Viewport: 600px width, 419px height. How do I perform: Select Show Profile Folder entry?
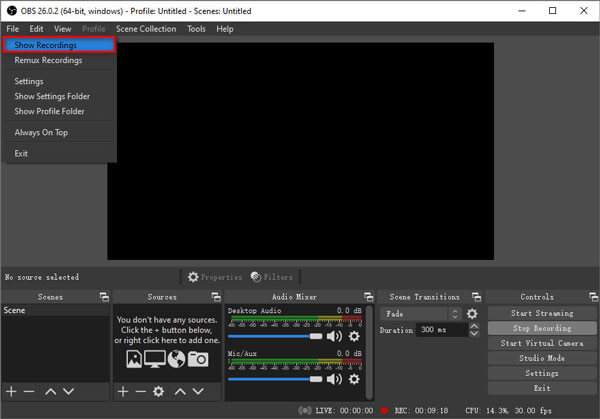(49, 111)
